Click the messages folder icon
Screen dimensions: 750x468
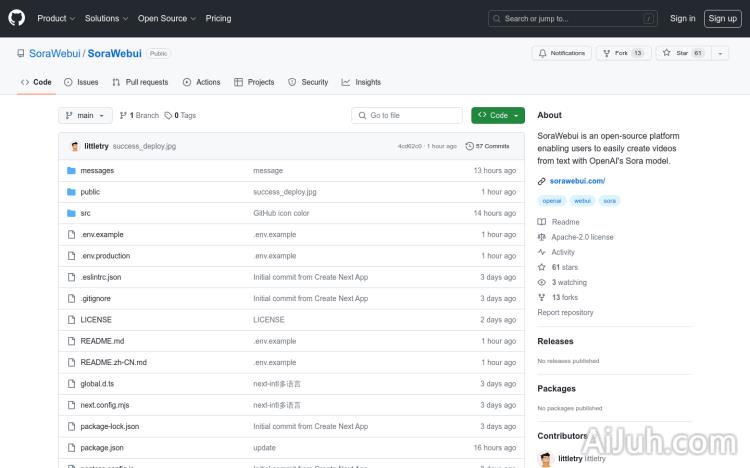point(71,170)
